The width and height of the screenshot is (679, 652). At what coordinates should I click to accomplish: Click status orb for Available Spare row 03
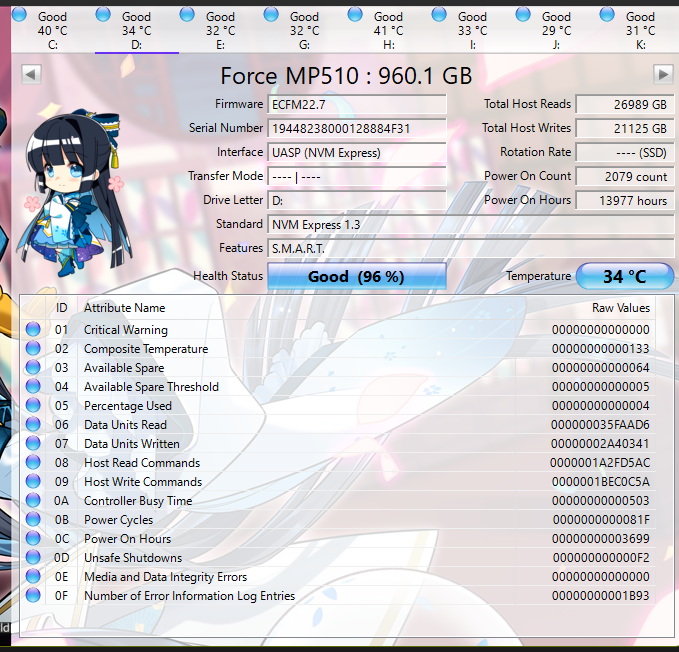pyautogui.click(x=33, y=368)
